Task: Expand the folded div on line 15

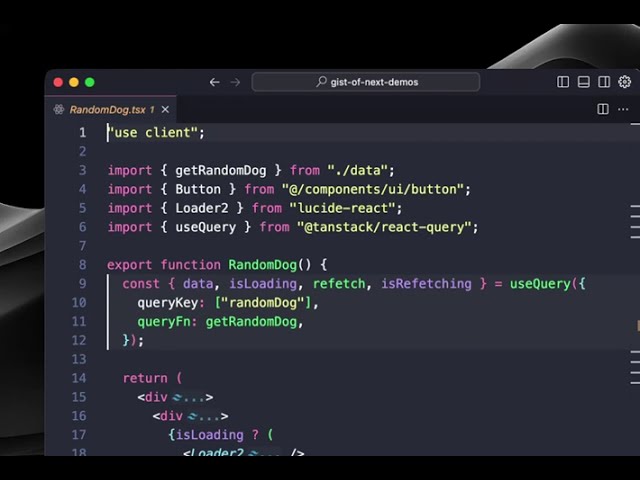Action: pyautogui.click(x=190, y=397)
